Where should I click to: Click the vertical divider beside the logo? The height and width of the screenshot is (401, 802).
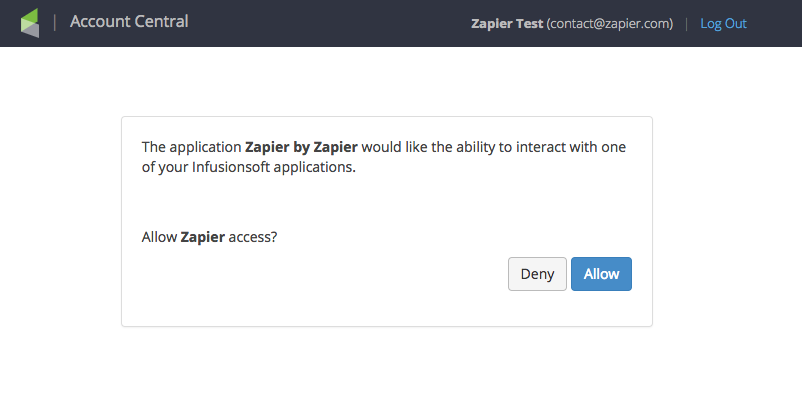click(55, 23)
